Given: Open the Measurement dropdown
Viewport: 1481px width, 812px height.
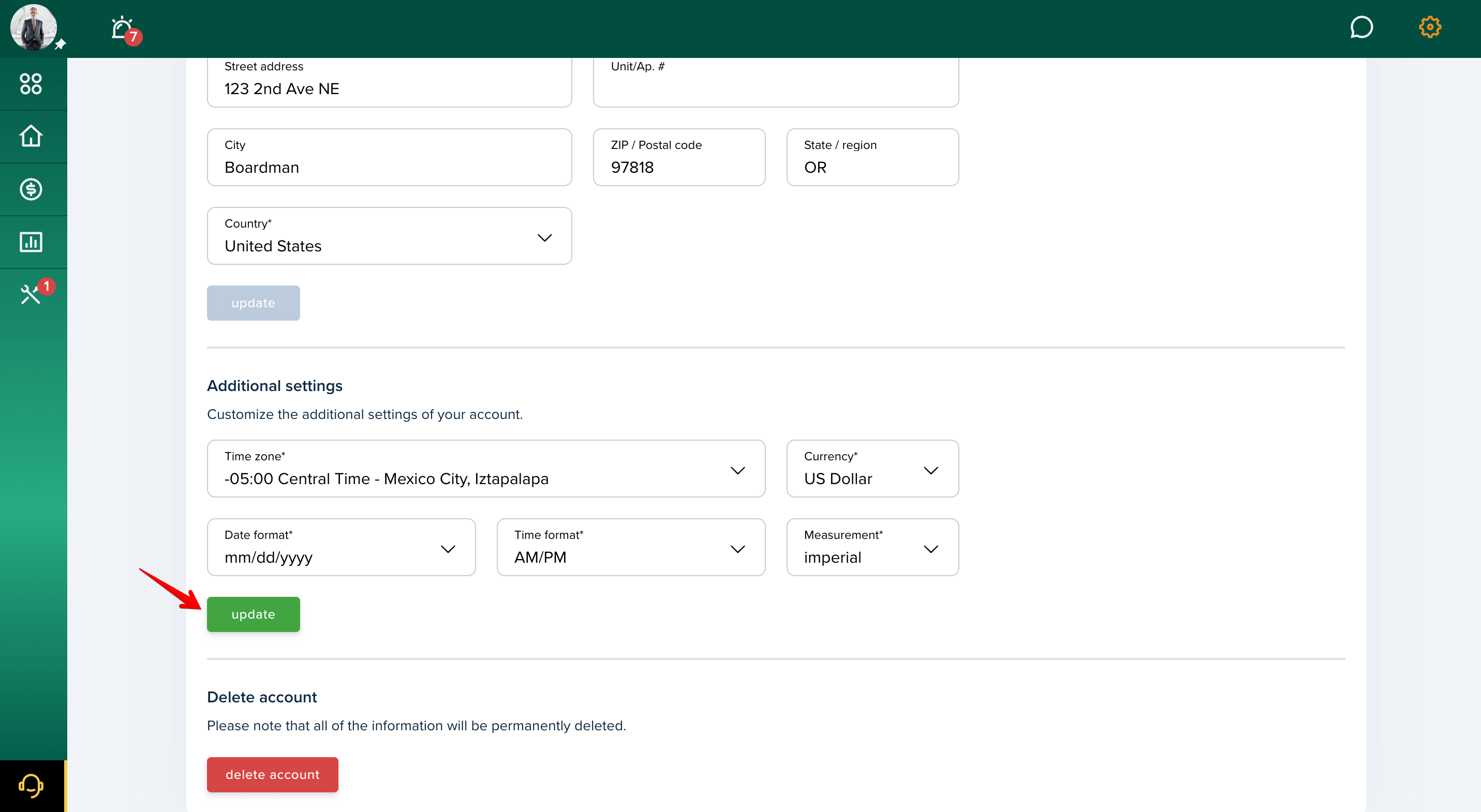Looking at the screenshot, I should tap(872, 547).
